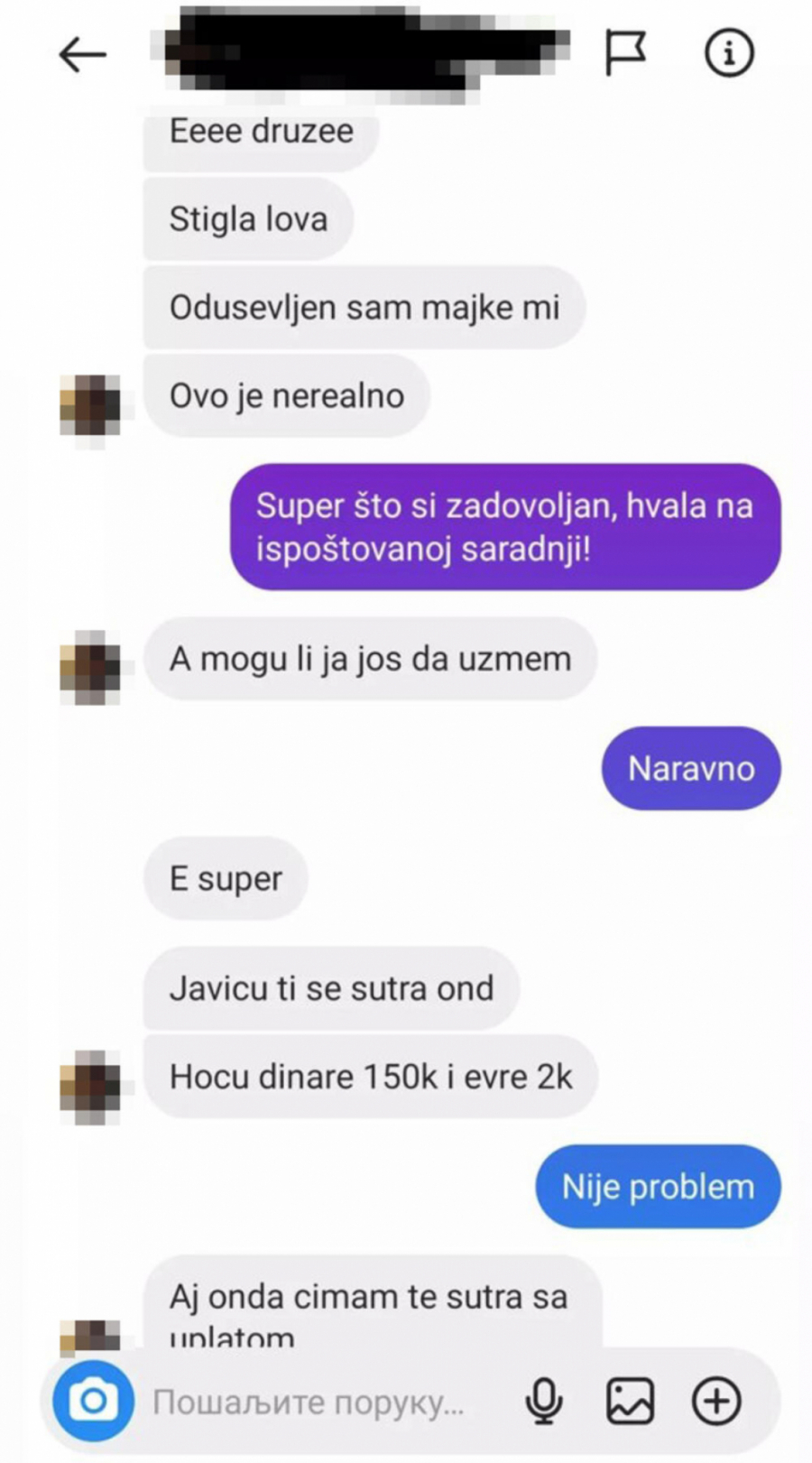812x1463 pixels.
Task: Tap the plus circle icon
Action: [716, 1401]
